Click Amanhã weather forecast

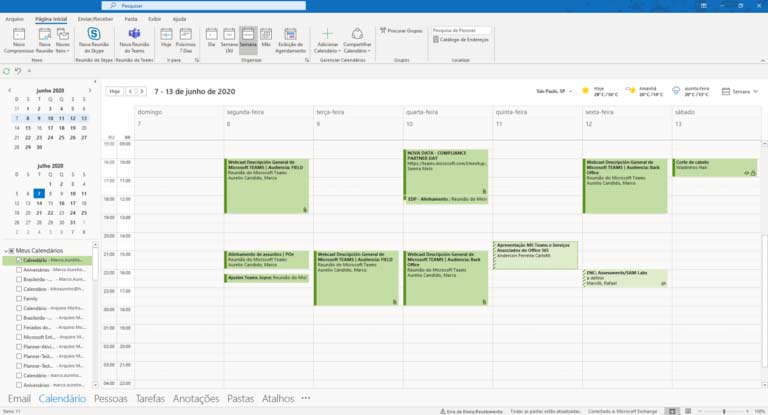pos(645,91)
